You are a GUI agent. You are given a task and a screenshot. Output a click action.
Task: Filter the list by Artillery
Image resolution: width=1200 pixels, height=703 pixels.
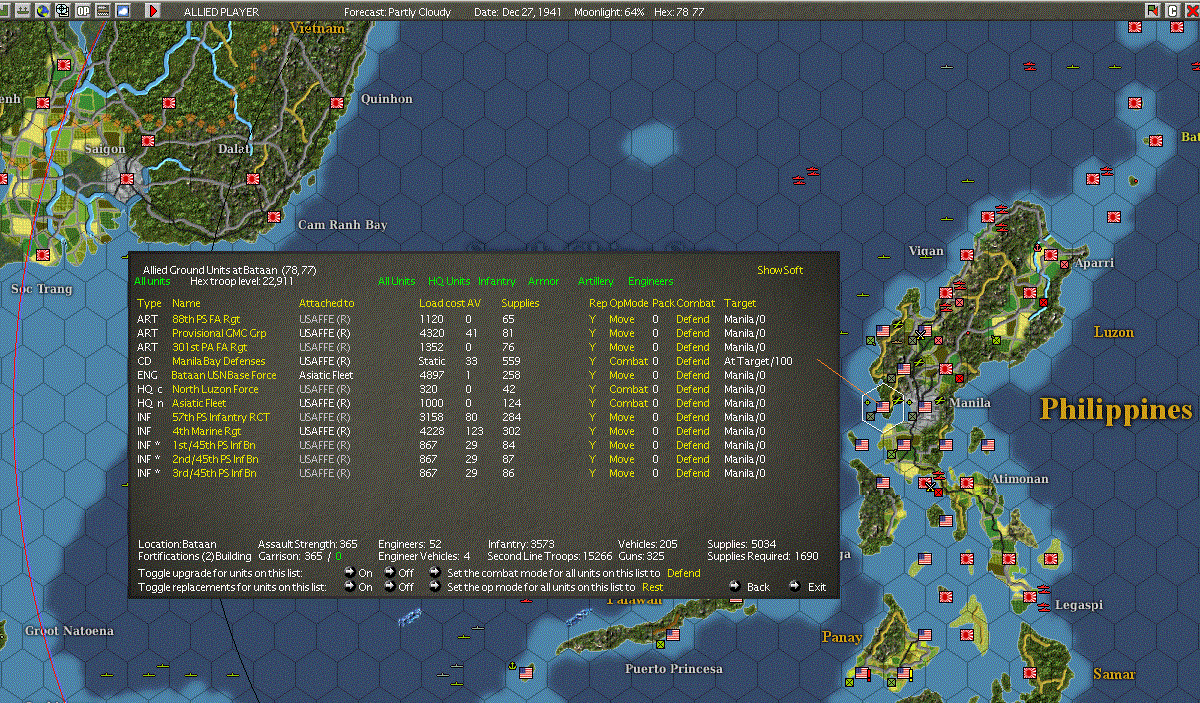click(596, 282)
